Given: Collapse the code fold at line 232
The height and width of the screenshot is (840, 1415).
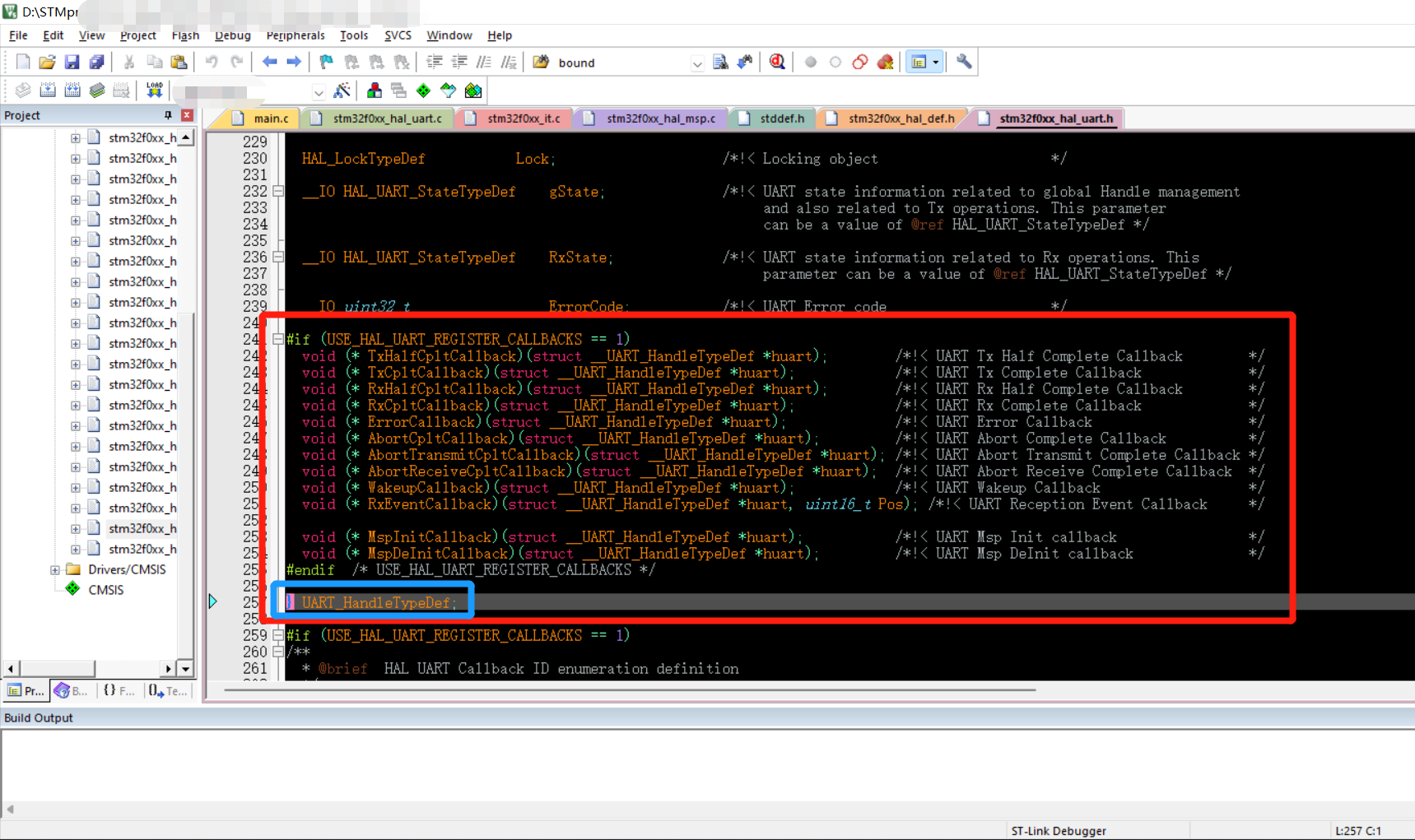Looking at the screenshot, I should [x=278, y=191].
